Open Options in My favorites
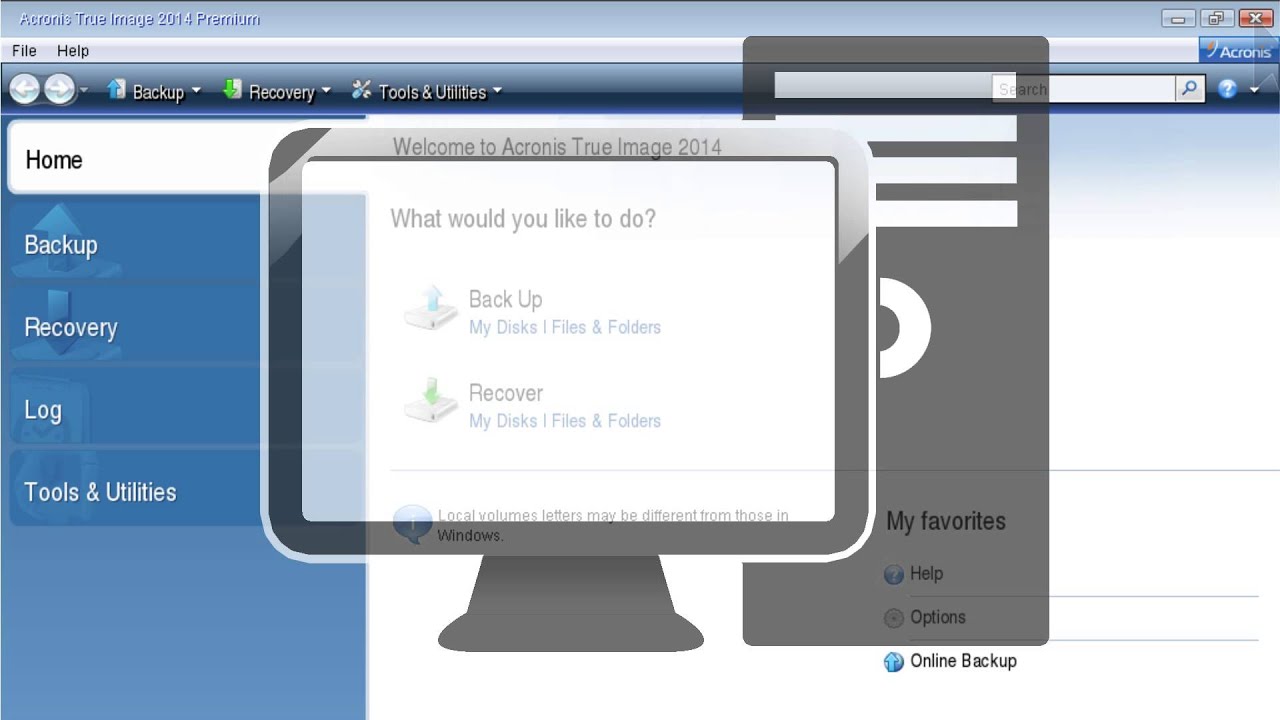Image resolution: width=1280 pixels, height=720 pixels. [938, 617]
